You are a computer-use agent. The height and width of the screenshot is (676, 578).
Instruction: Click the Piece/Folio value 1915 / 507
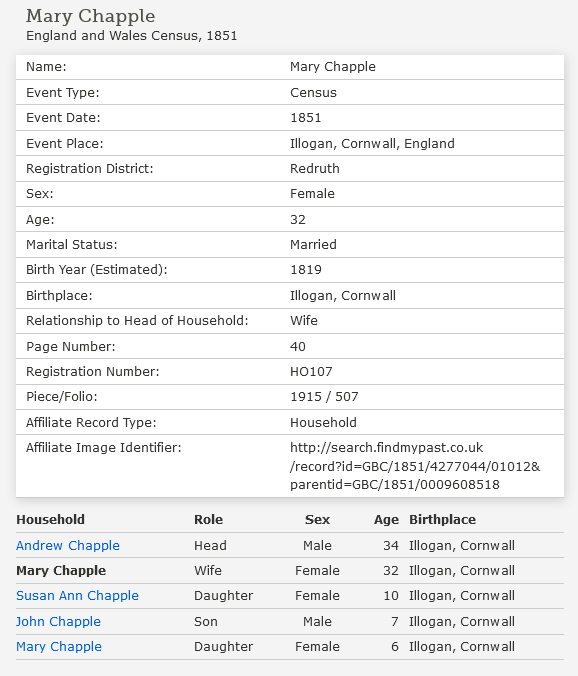(x=324, y=397)
